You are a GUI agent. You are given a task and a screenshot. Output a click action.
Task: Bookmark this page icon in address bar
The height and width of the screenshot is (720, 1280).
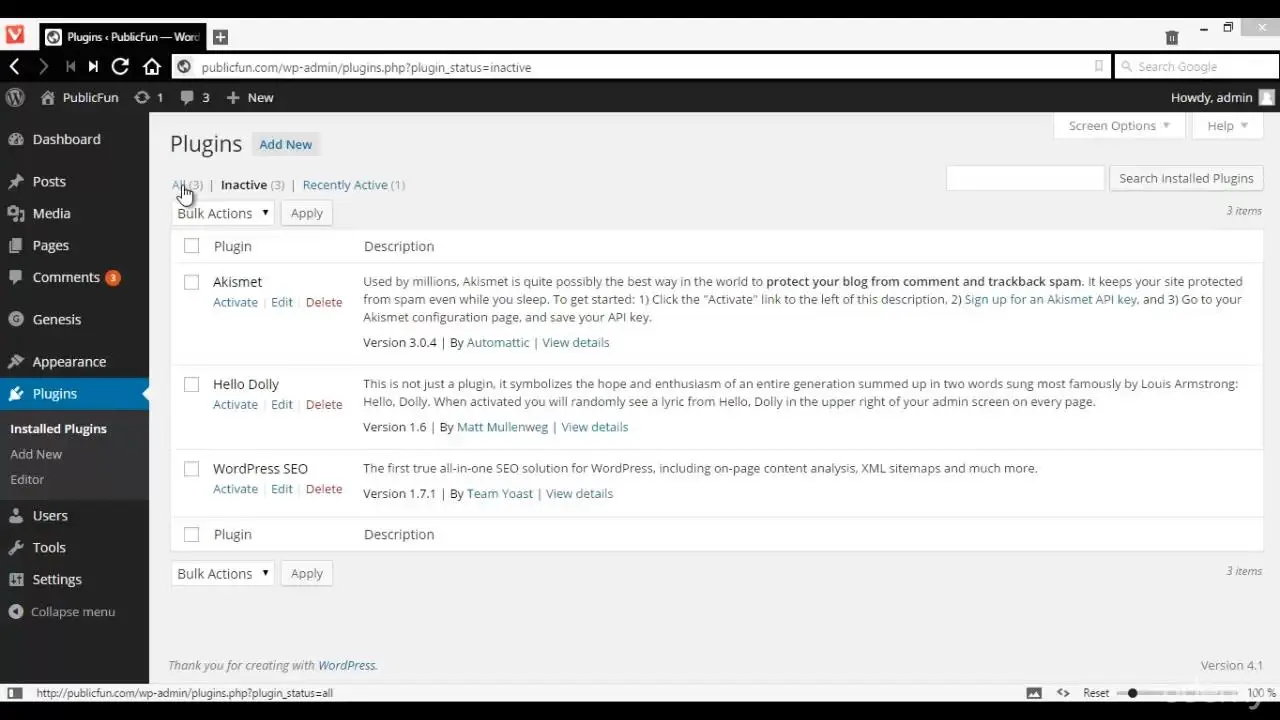(1098, 67)
